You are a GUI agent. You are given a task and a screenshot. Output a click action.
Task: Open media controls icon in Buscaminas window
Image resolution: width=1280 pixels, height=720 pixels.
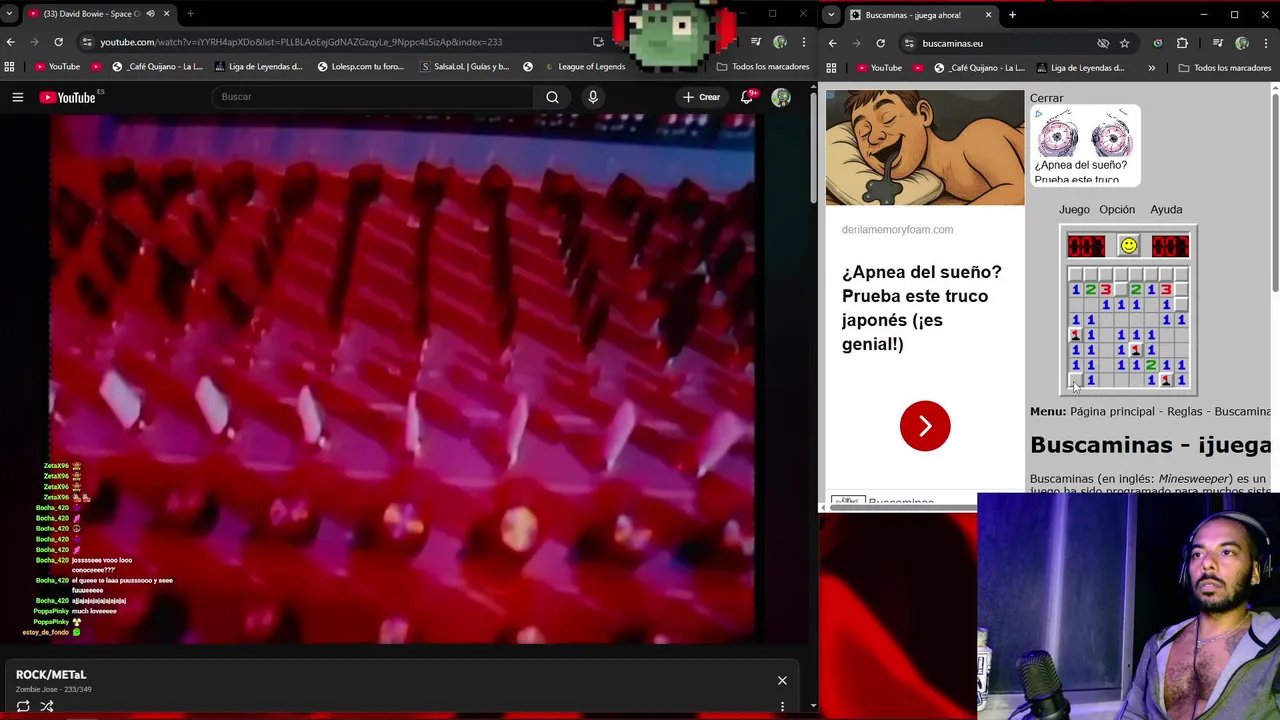click(x=1217, y=43)
